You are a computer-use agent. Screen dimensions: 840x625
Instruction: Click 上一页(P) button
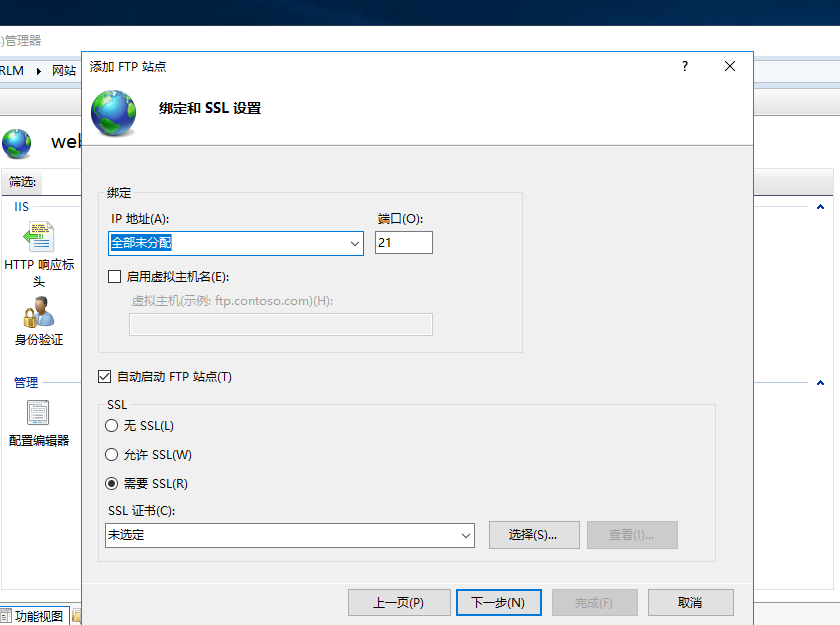(x=399, y=603)
